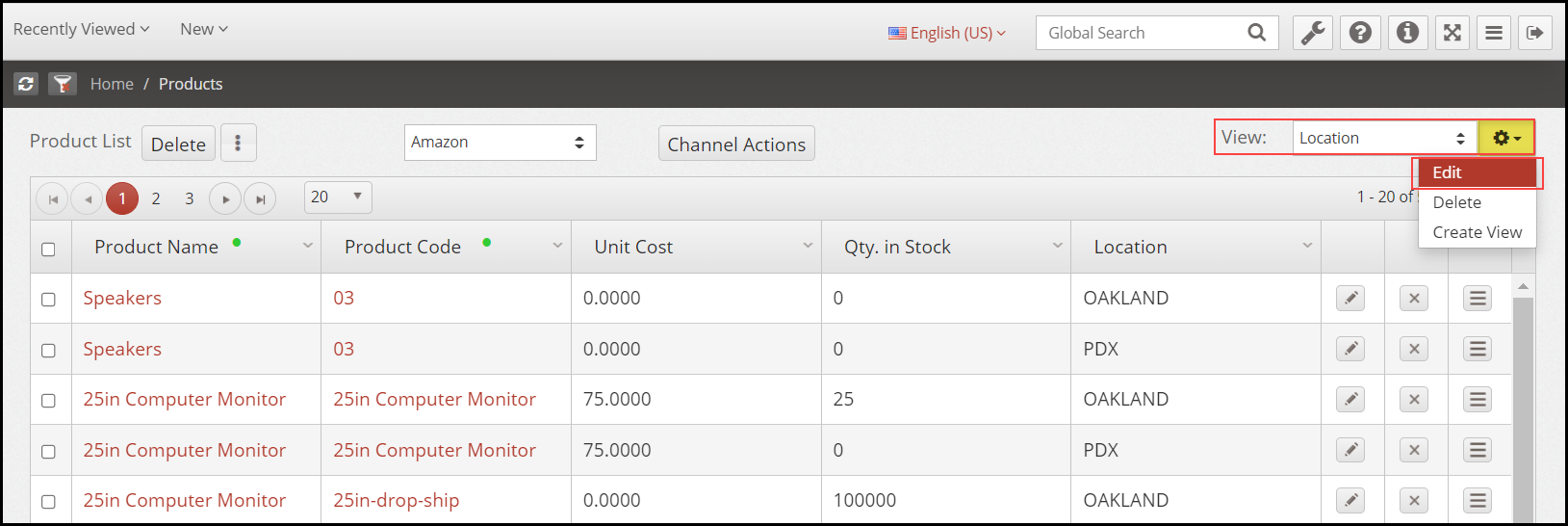1568x526 pixels.
Task: Click the Products breadcrumb text
Action: [x=191, y=84]
